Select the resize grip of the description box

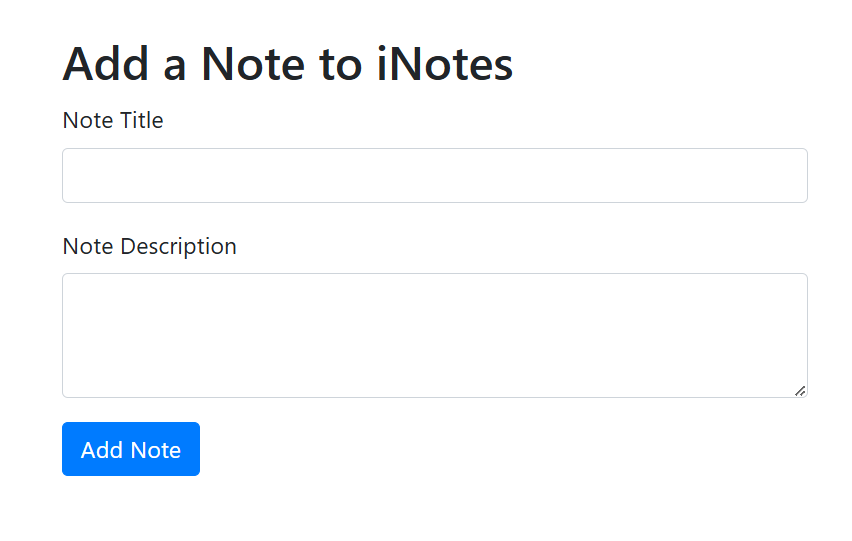click(x=800, y=391)
